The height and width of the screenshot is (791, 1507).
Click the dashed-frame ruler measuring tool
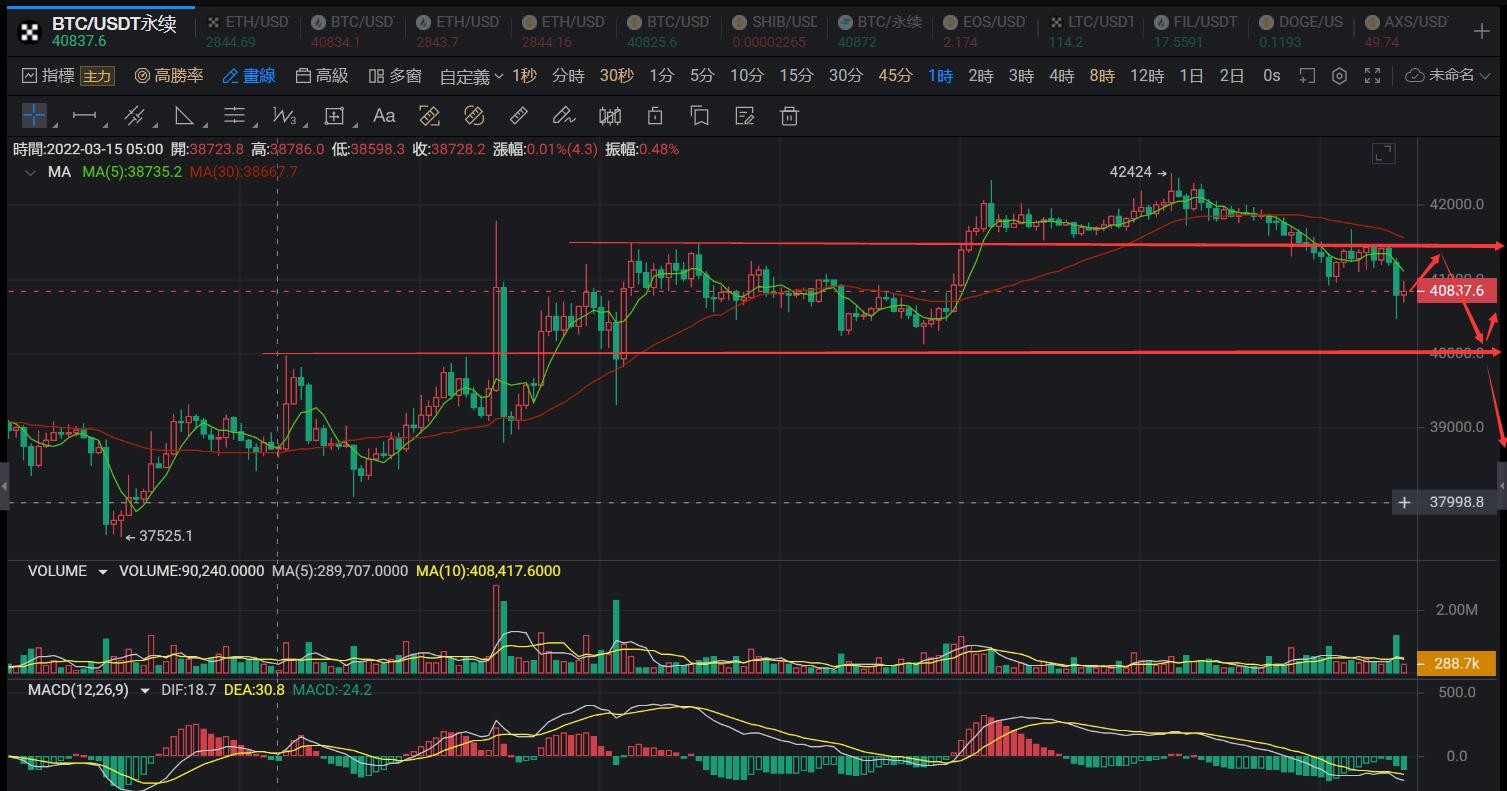tap(429, 116)
